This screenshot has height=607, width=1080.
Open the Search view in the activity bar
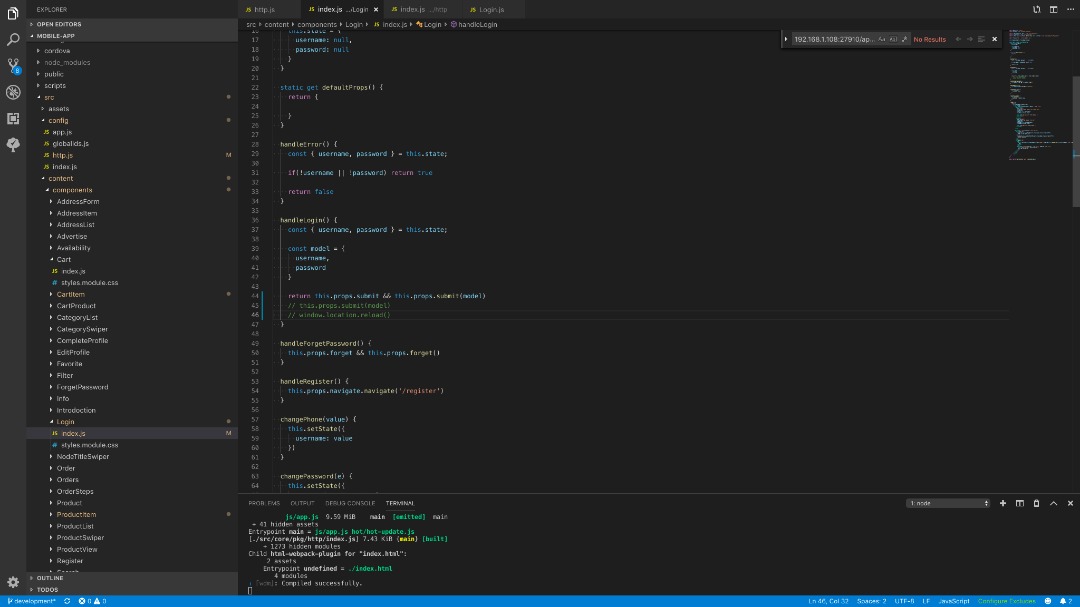(x=13, y=40)
